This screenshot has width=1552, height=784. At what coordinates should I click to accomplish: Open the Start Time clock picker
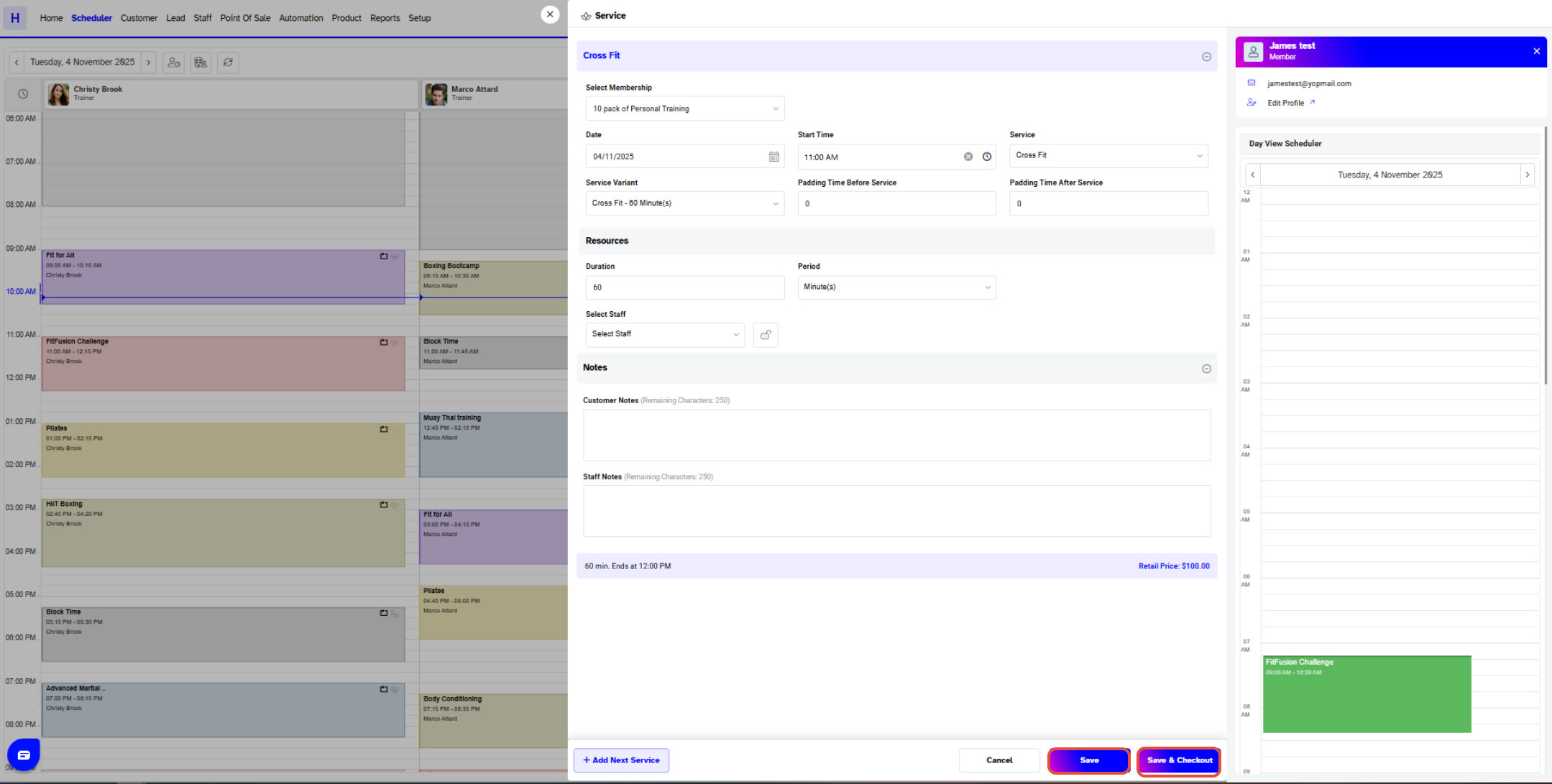click(987, 157)
